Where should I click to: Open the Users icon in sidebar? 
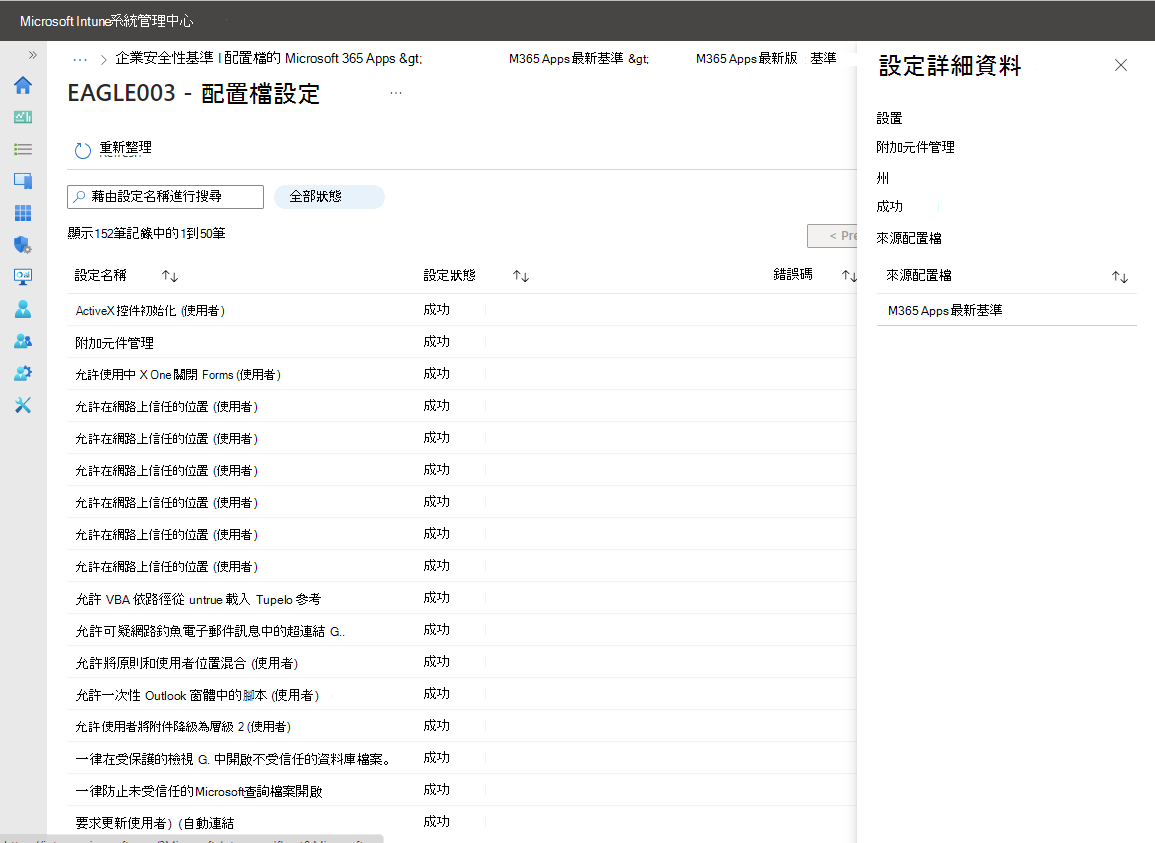pyautogui.click(x=23, y=309)
